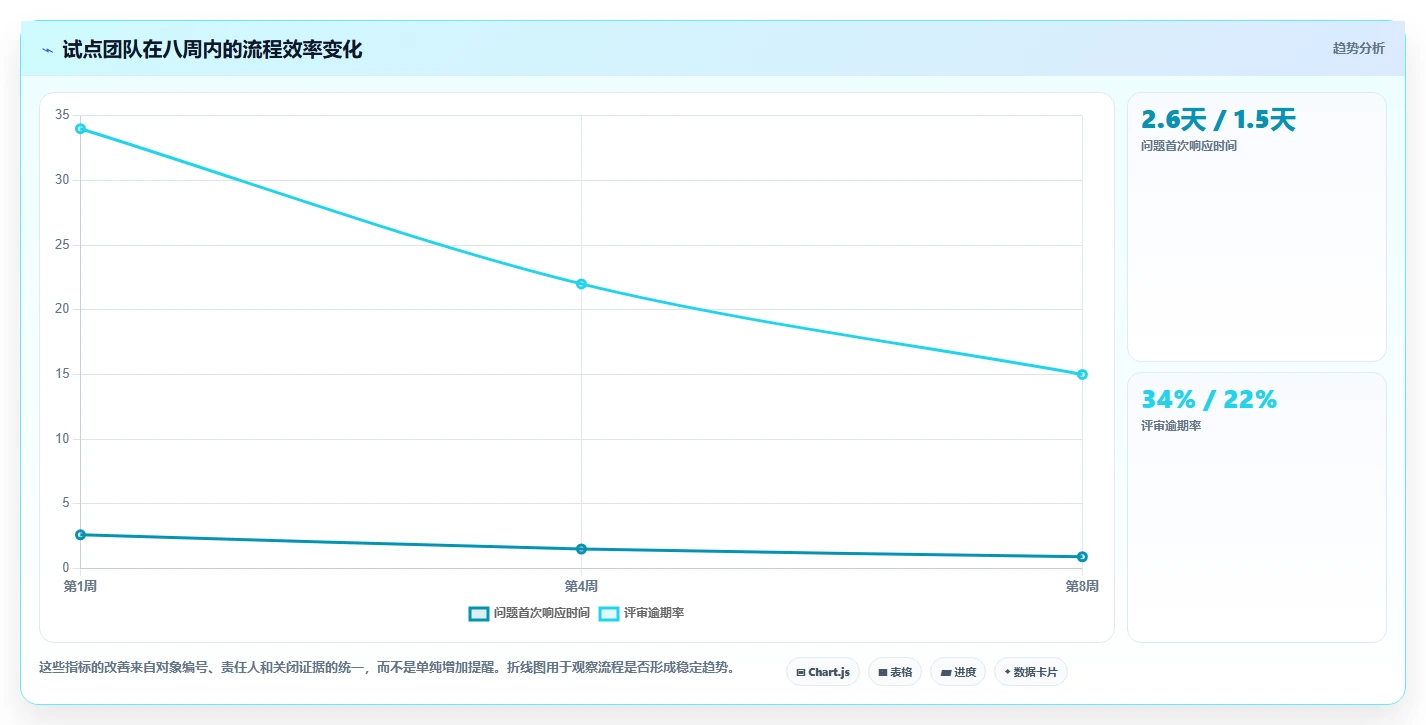1426x725 pixels.
Task: Click the 第4周 axis label
Action: [x=581, y=586]
